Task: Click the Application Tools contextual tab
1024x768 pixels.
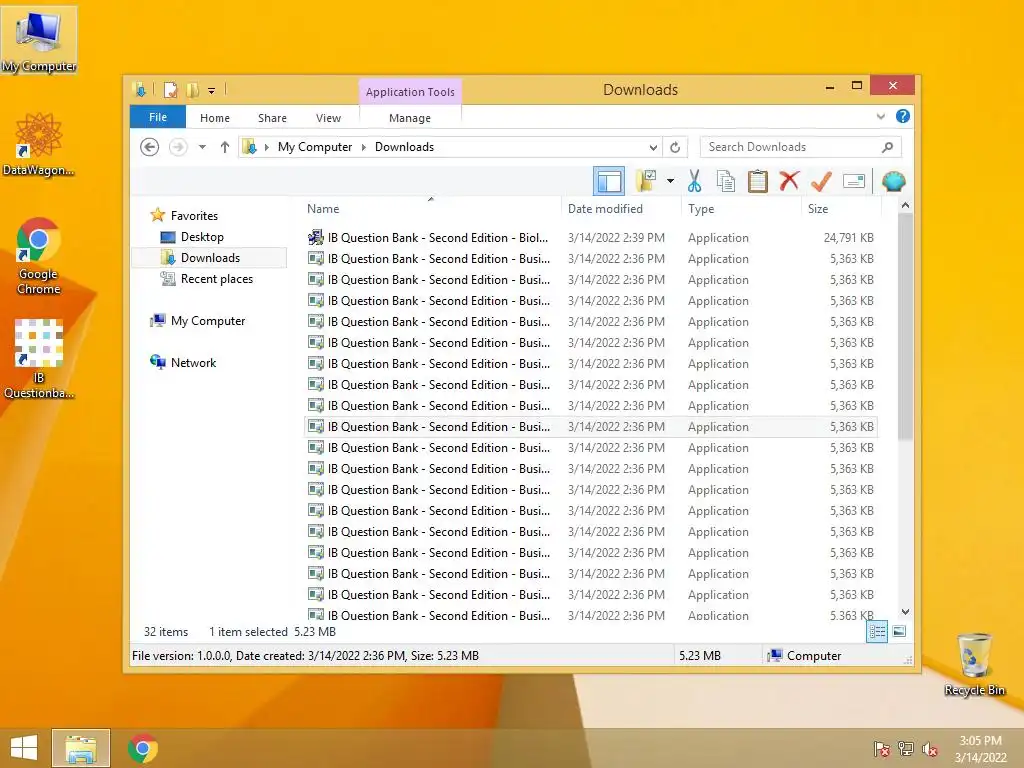Action: tap(410, 92)
